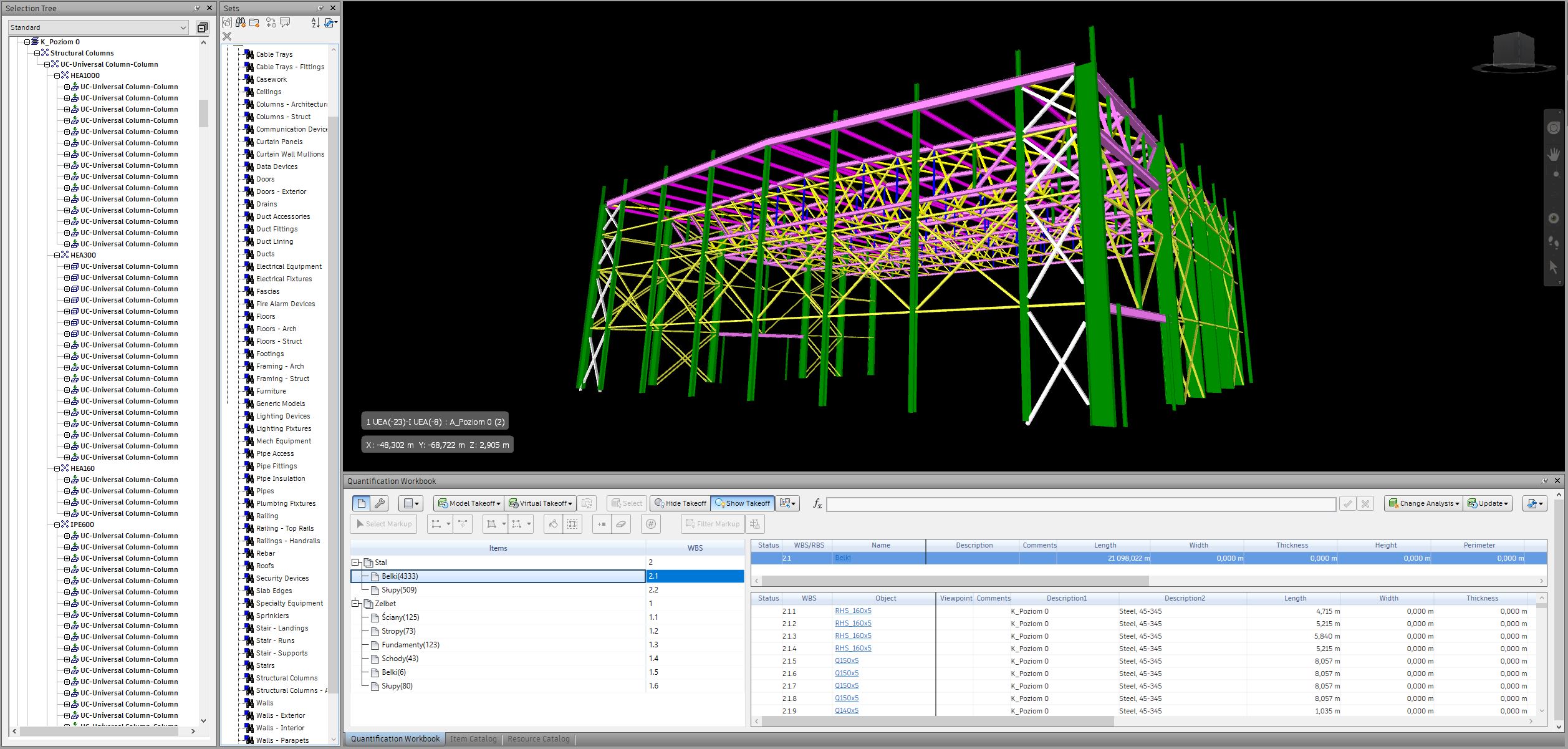Open the Change Analysis button
This screenshot has height=749, width=1568.
coord(1423,503)
